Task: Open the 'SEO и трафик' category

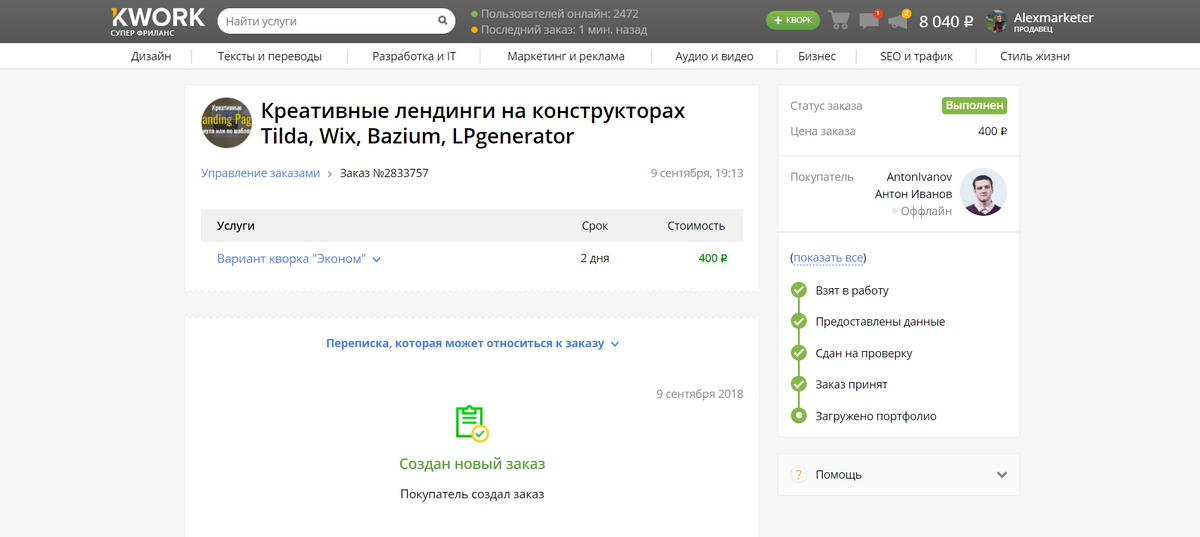Action: click(x=916, y=56)
